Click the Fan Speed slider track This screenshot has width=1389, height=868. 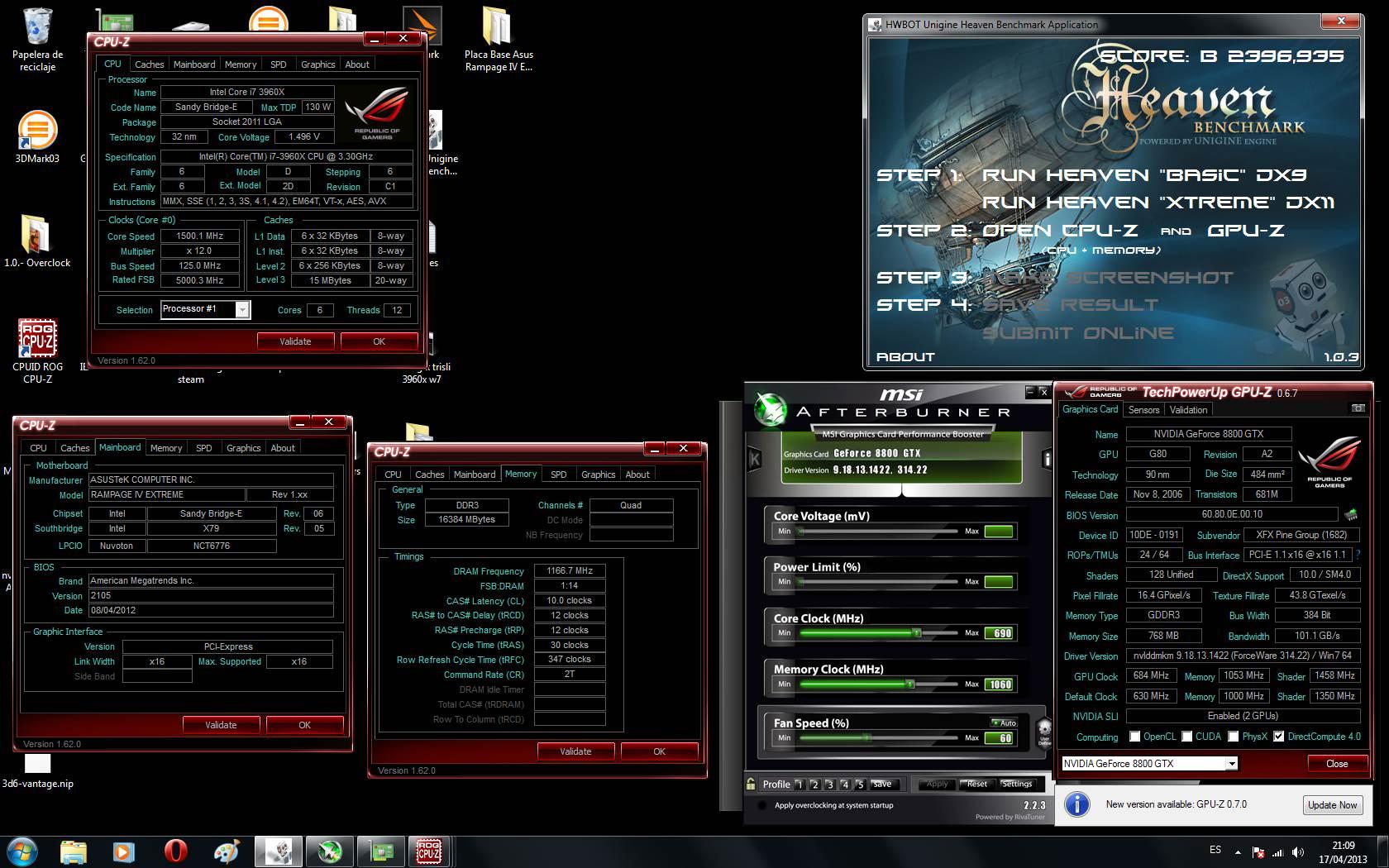coord(877,737)
